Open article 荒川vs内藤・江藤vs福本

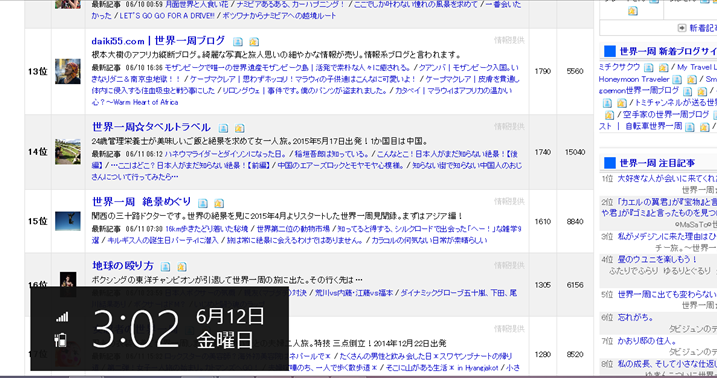pos(354,293)
